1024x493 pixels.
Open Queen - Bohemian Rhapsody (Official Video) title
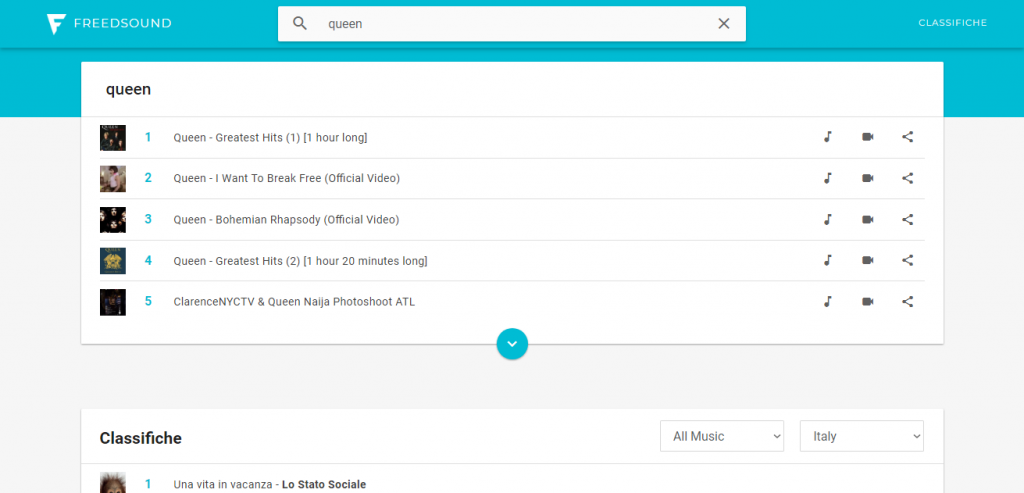(286, 219)
